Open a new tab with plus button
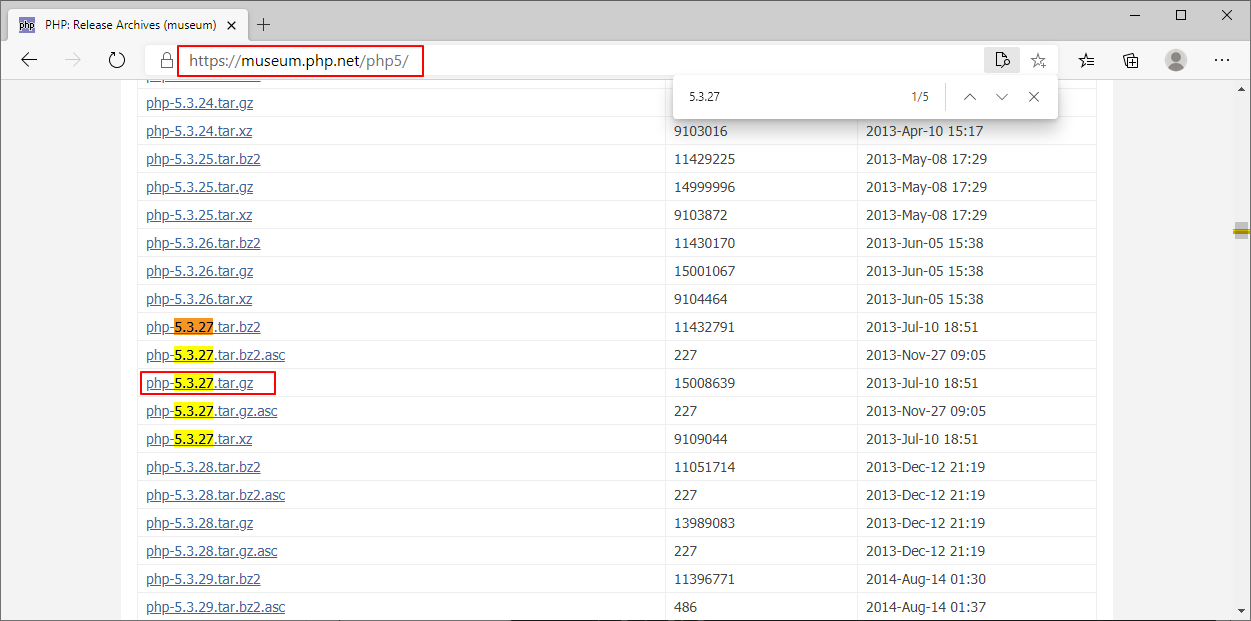1251x621 pixels. pos(264,24)
